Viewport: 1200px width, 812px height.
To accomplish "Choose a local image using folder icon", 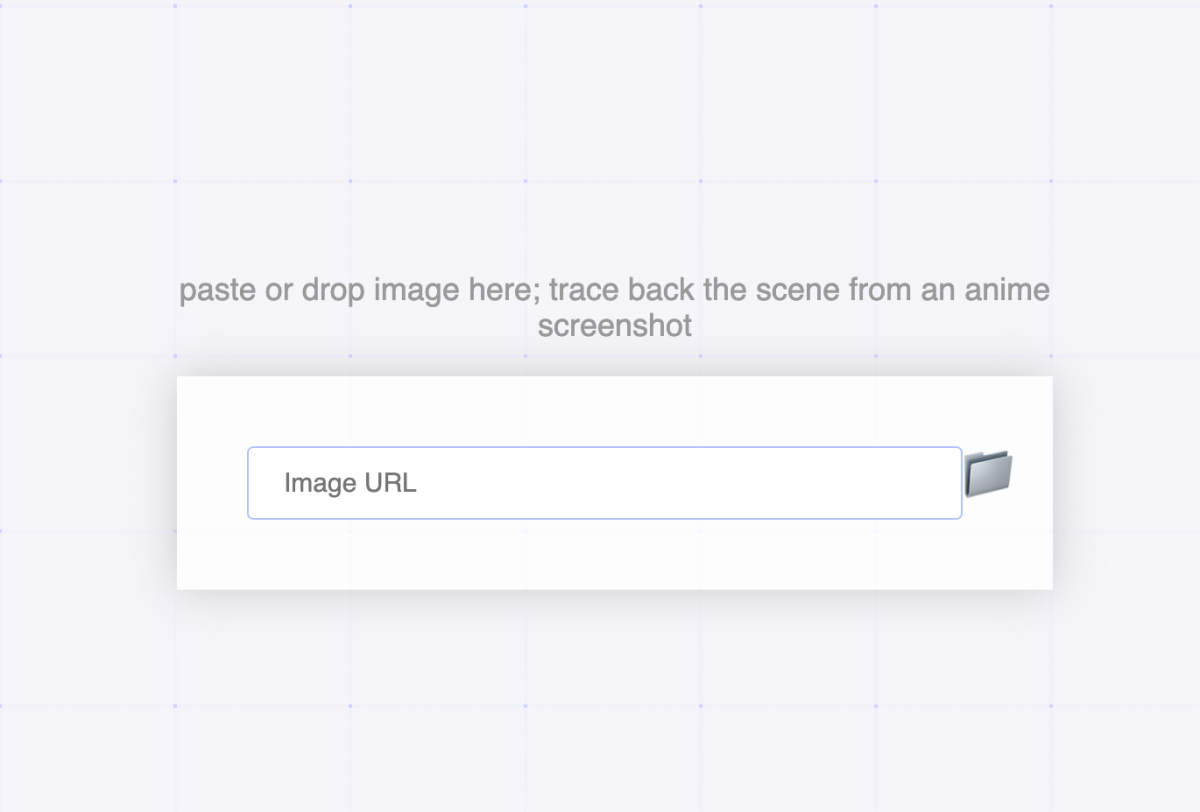I will pos(988,474).
